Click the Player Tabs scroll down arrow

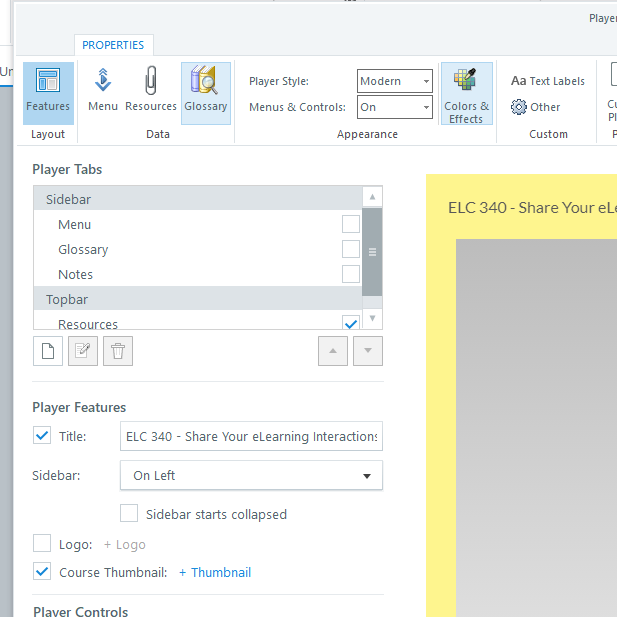click(372, 318)
